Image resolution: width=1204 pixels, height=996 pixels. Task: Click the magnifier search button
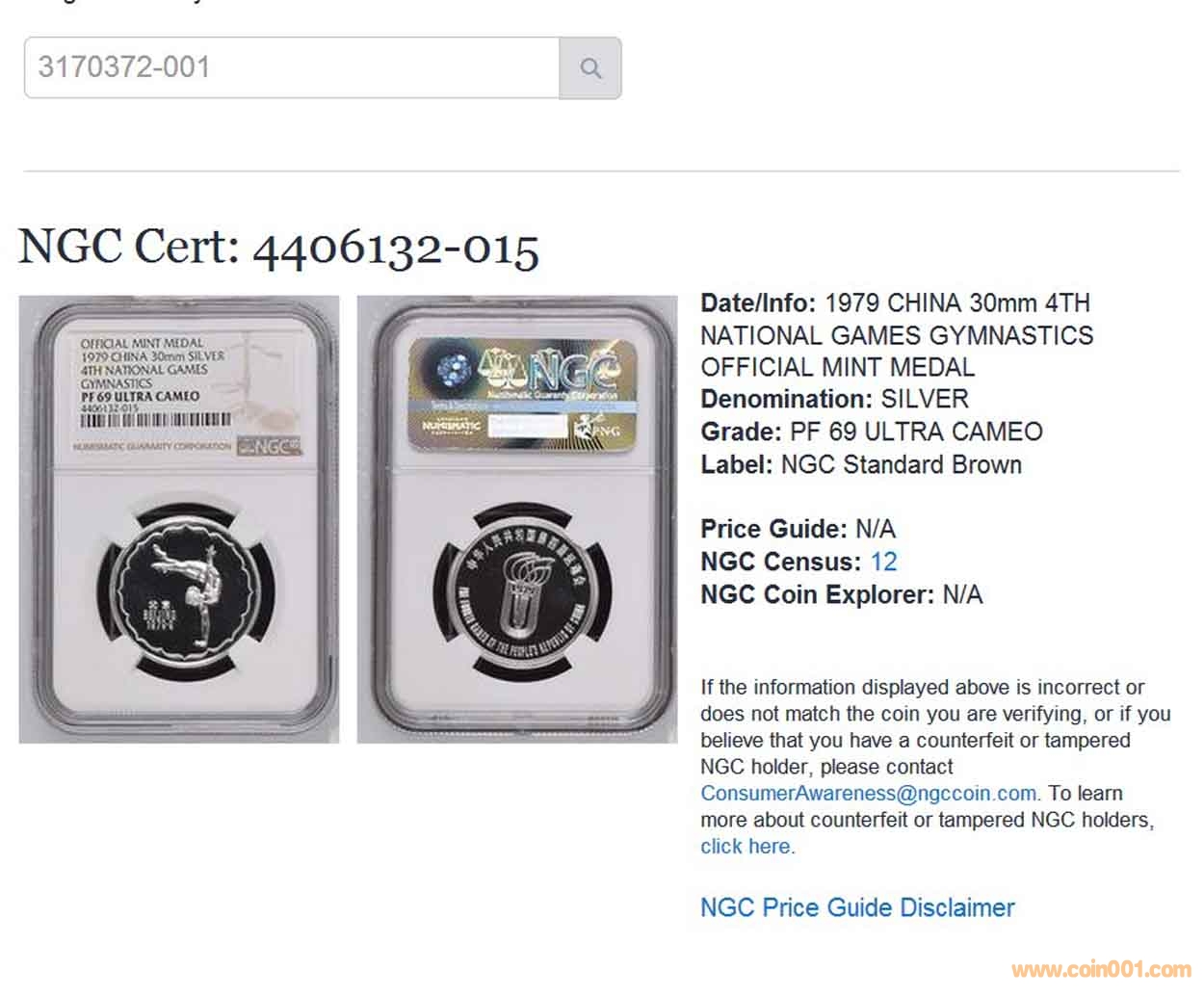(590, 68)
